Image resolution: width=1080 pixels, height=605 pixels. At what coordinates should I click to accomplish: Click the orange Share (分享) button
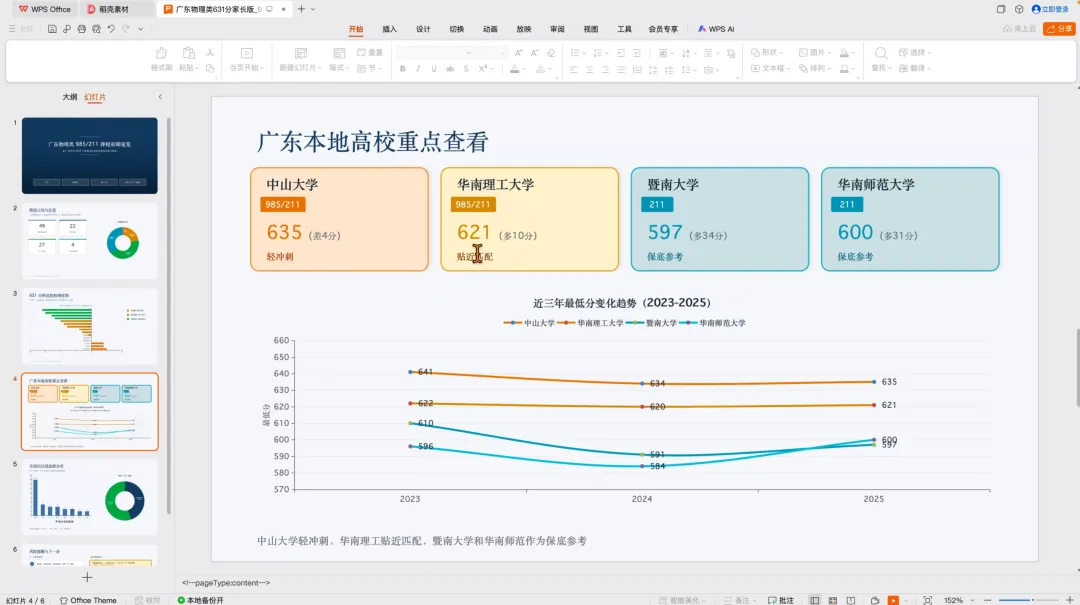pos(1059,29)
